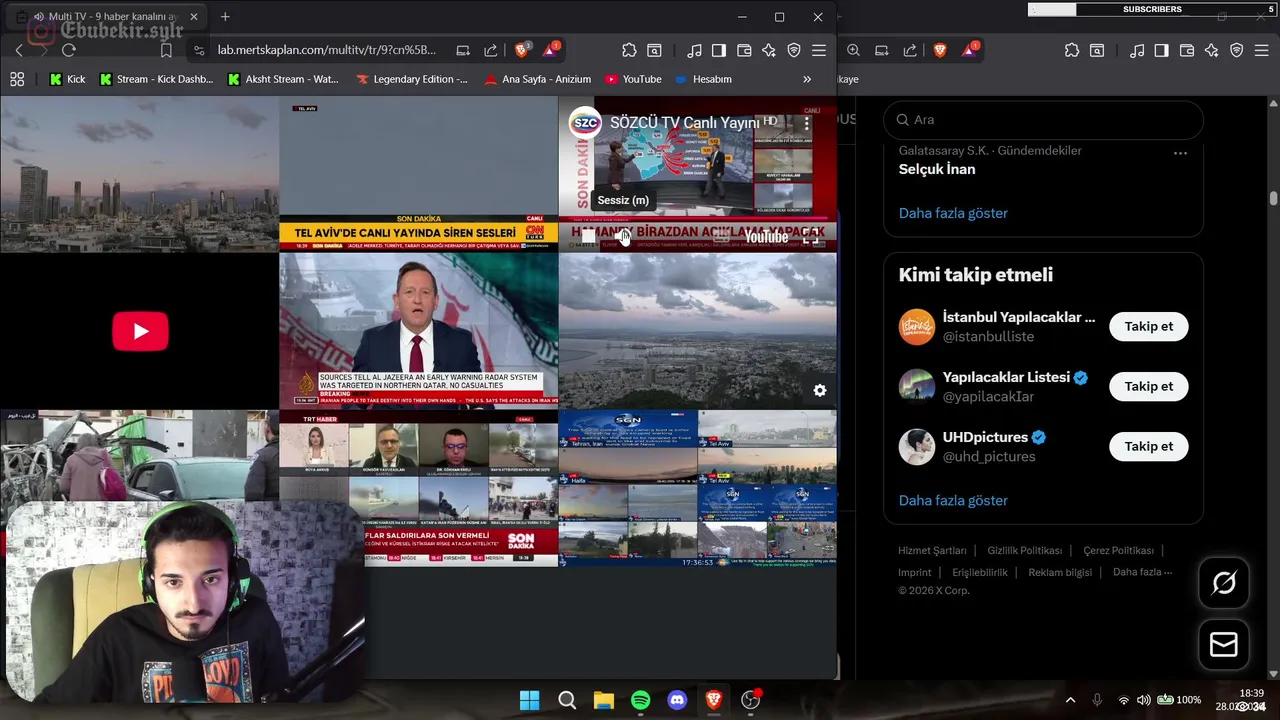The width and height of the screenshot is (1280, 720).
Task: Open Brave Playlist music icon in Multi TV window
Action: point(694,50)
